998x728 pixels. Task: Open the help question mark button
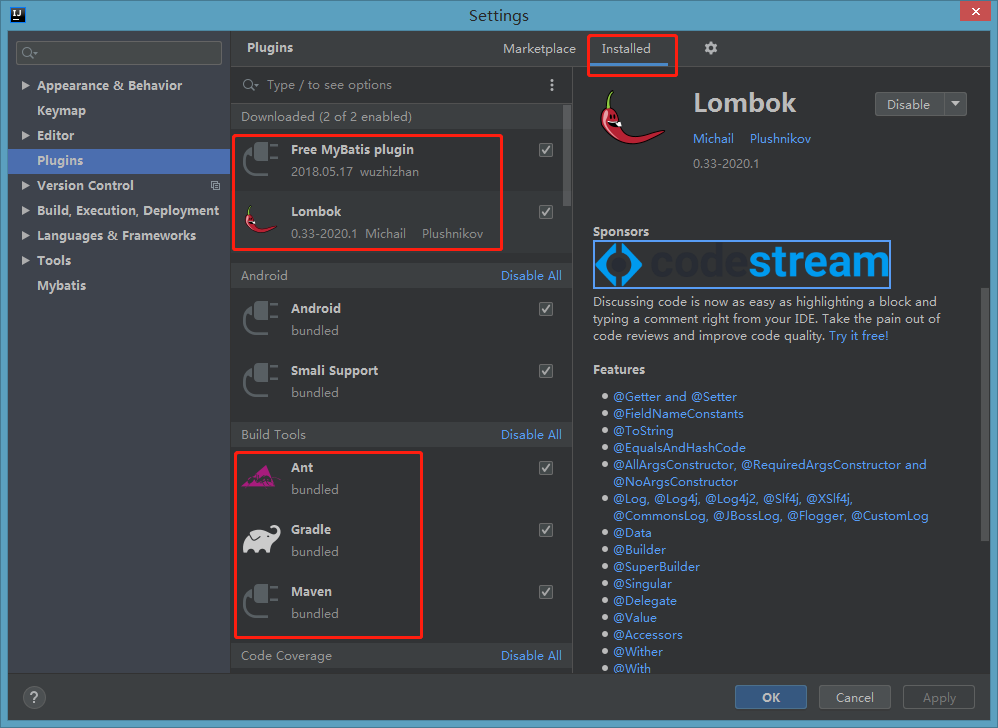coord(34,697)
